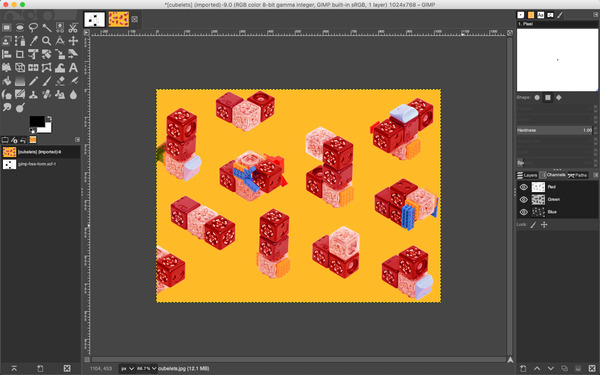Screen dimensions: 600x375
Task: Select the Scissors Select tool
Action: pos(73,28)
